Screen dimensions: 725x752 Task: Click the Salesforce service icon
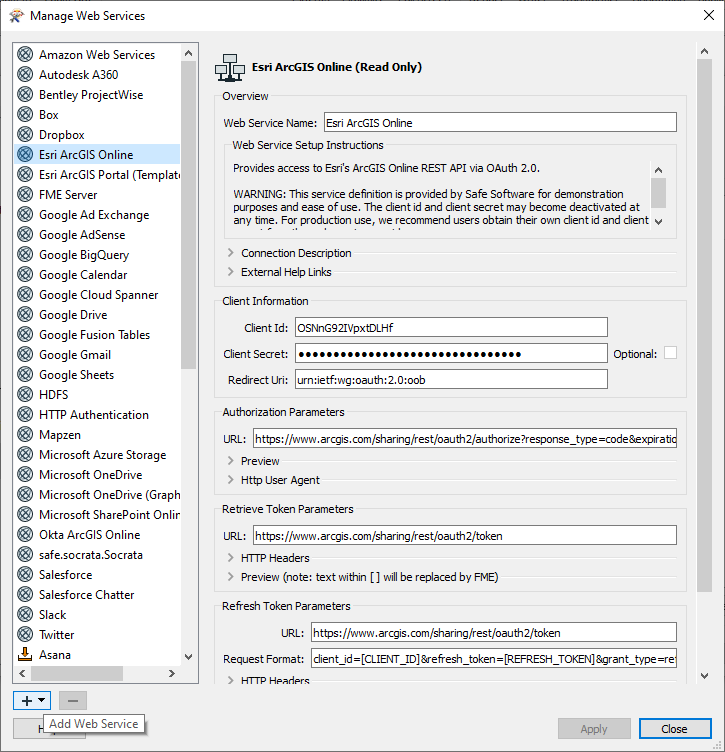(x=25, y=574)
